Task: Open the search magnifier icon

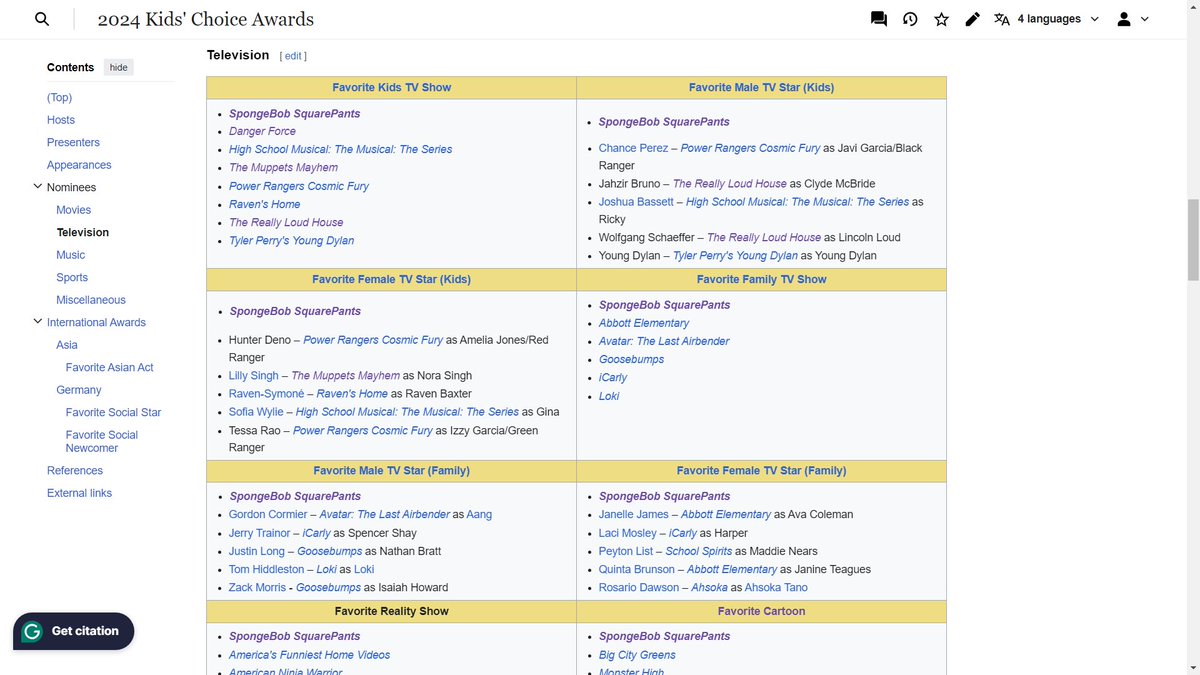Action: [x=42, y=19]
